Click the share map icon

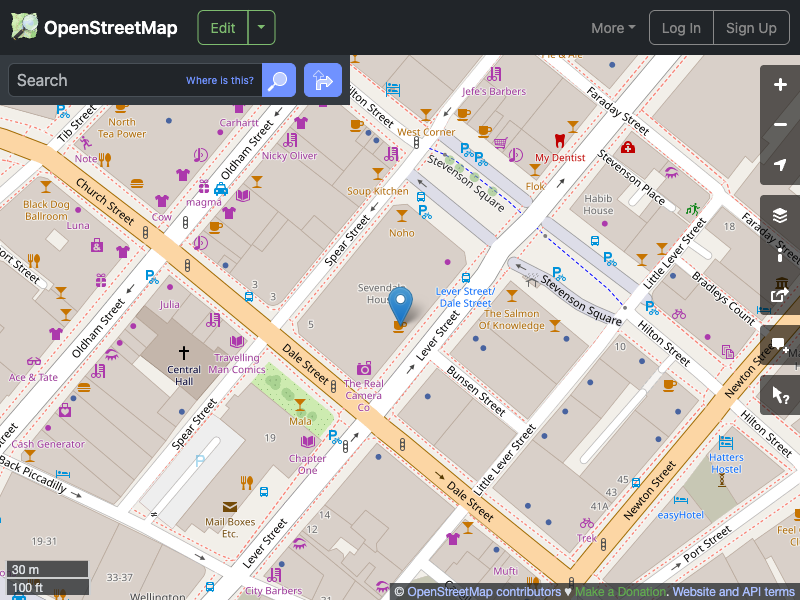pyautogui.click(x=780, y=294)
